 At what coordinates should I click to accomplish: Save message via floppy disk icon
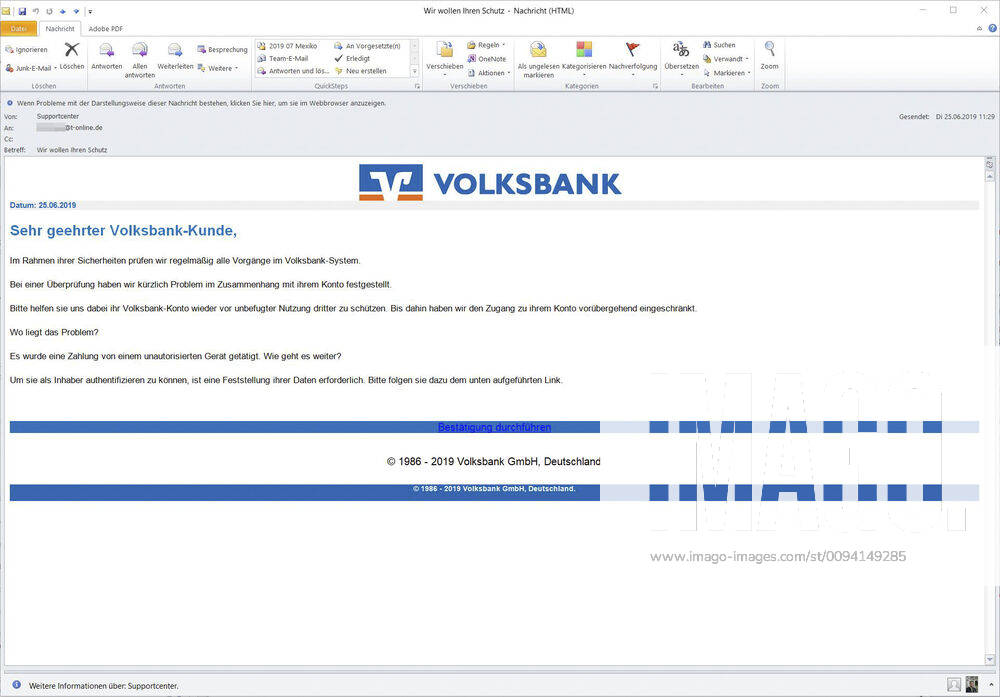[22, 11]
